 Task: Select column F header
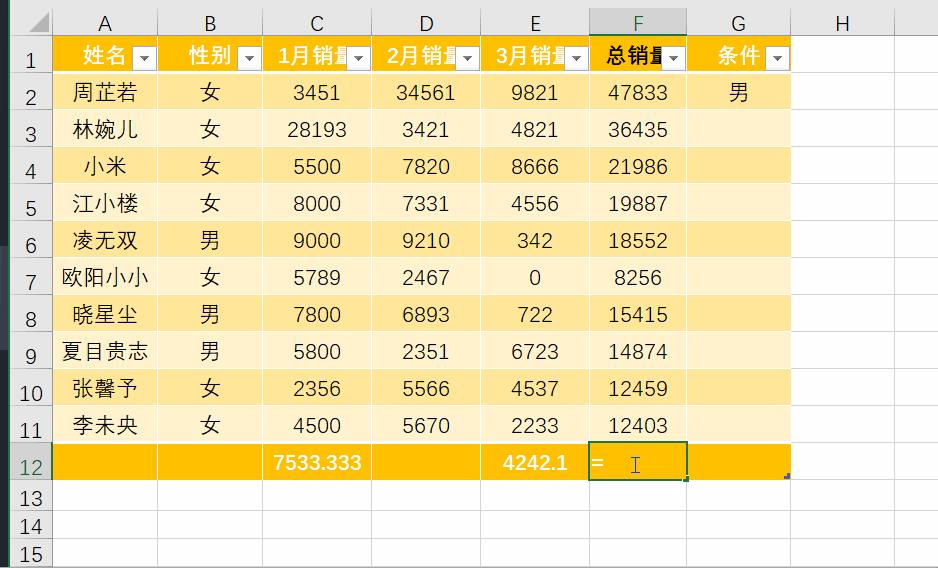(637, 23)
